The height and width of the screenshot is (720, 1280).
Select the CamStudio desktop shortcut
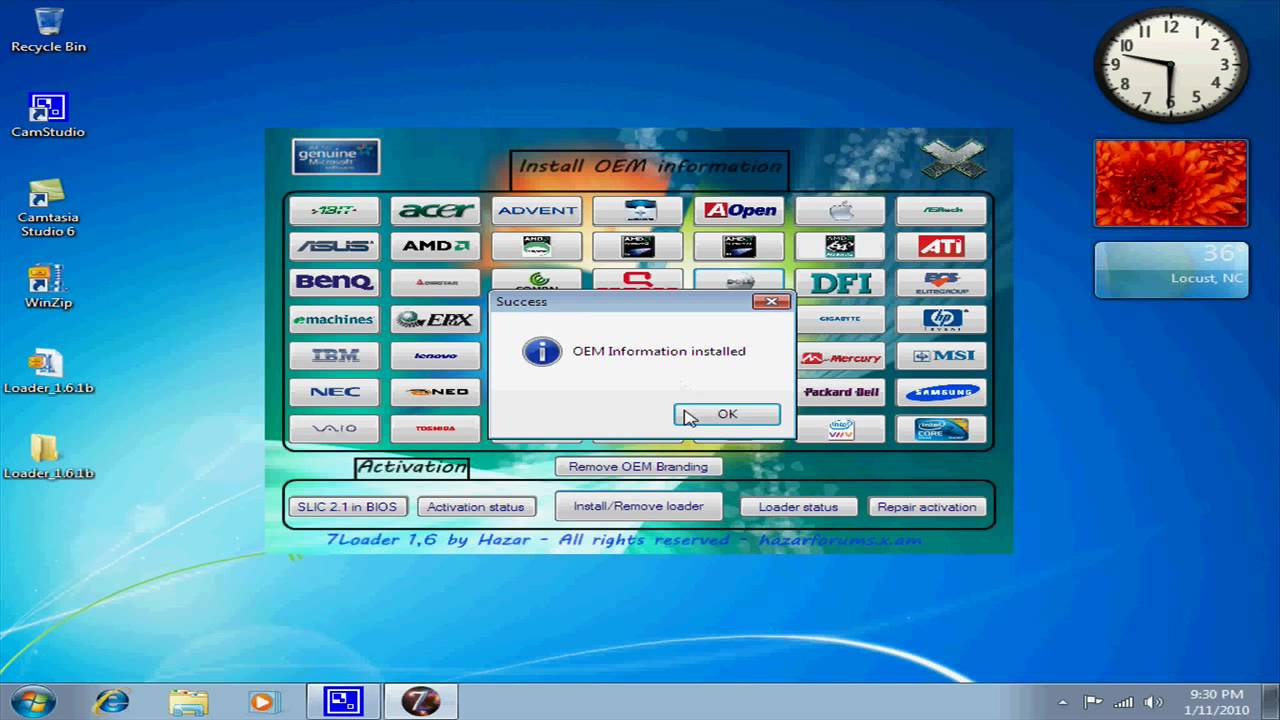[x=48, y=115]
